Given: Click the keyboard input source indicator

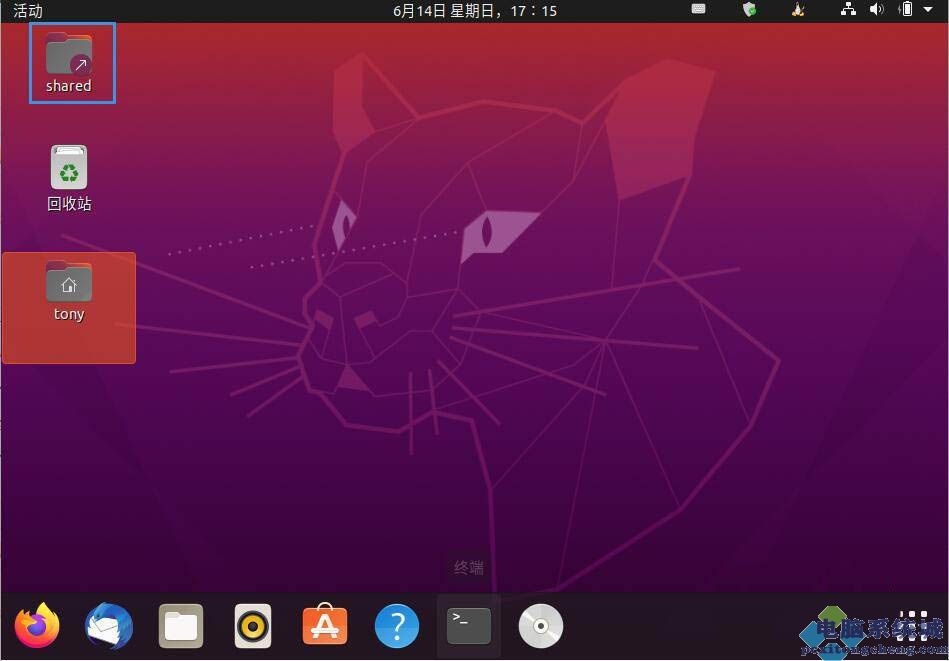Looking at the screenshot, I should tap(698, 10).
